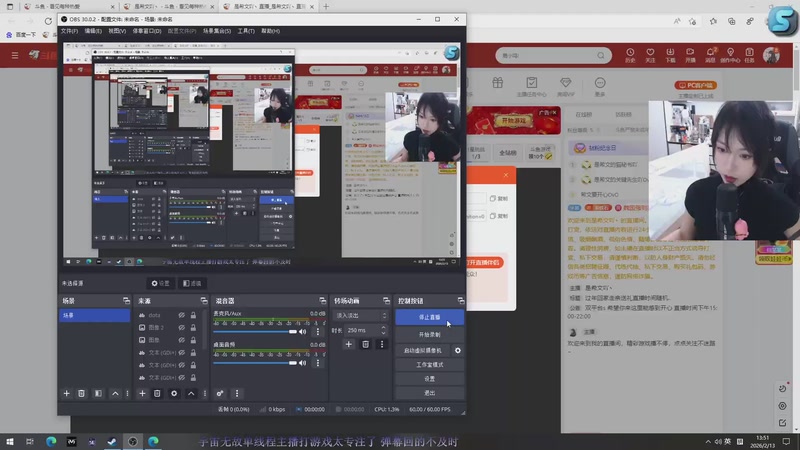Pop out the 场景 dock via its header icon
This screenshot has width=800, height=450.
coord(126,301)
